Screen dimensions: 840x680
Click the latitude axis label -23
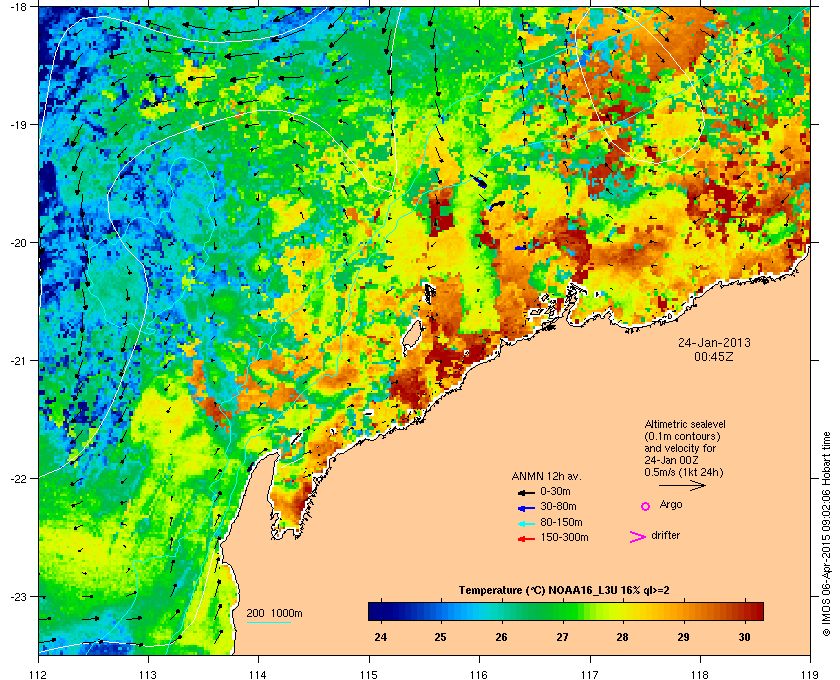pos(19,596)
